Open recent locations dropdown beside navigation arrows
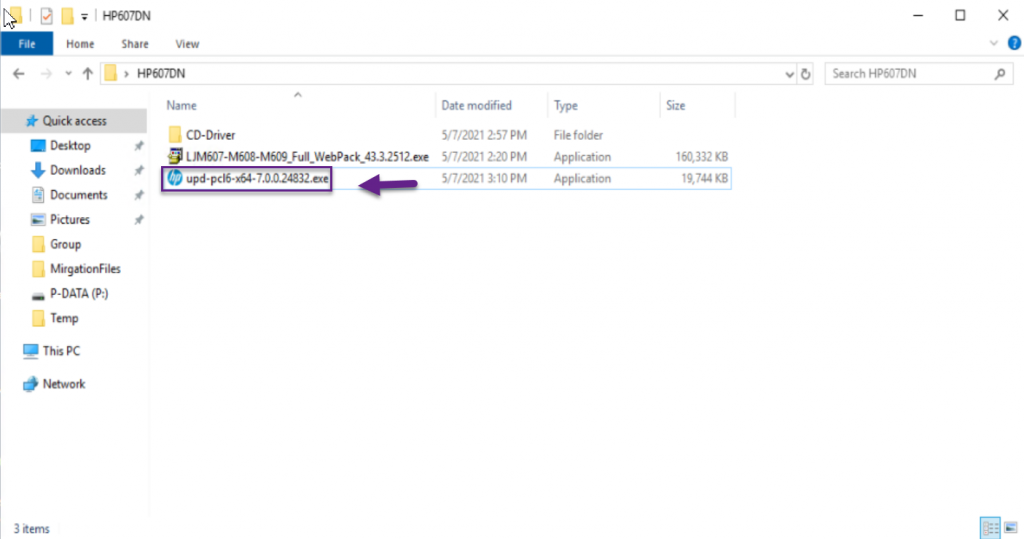This screenshot has width=1024, height=539. [x=68, y=74]
